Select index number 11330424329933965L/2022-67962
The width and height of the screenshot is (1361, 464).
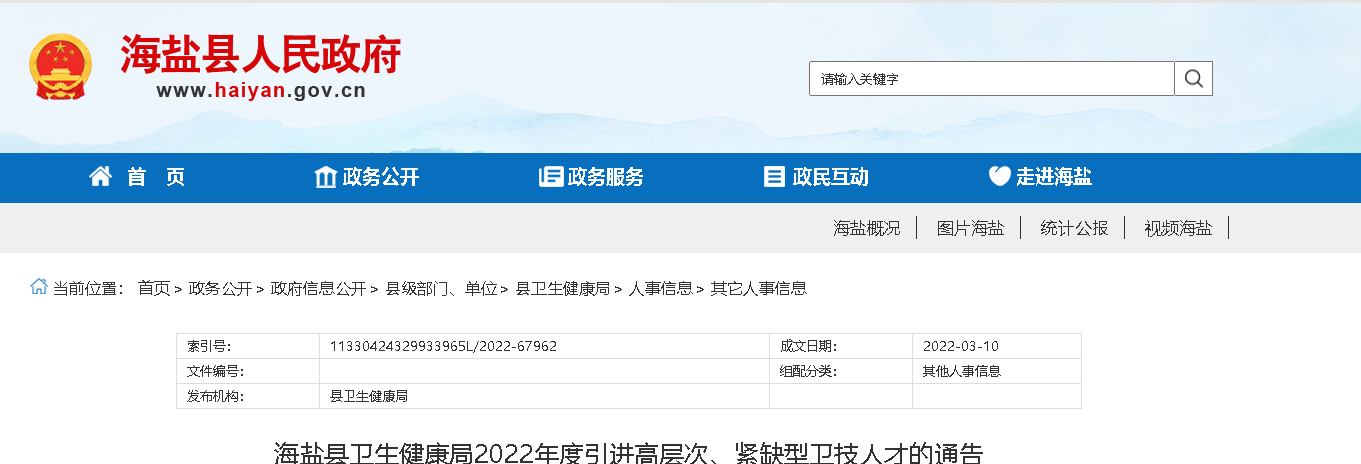443,346
